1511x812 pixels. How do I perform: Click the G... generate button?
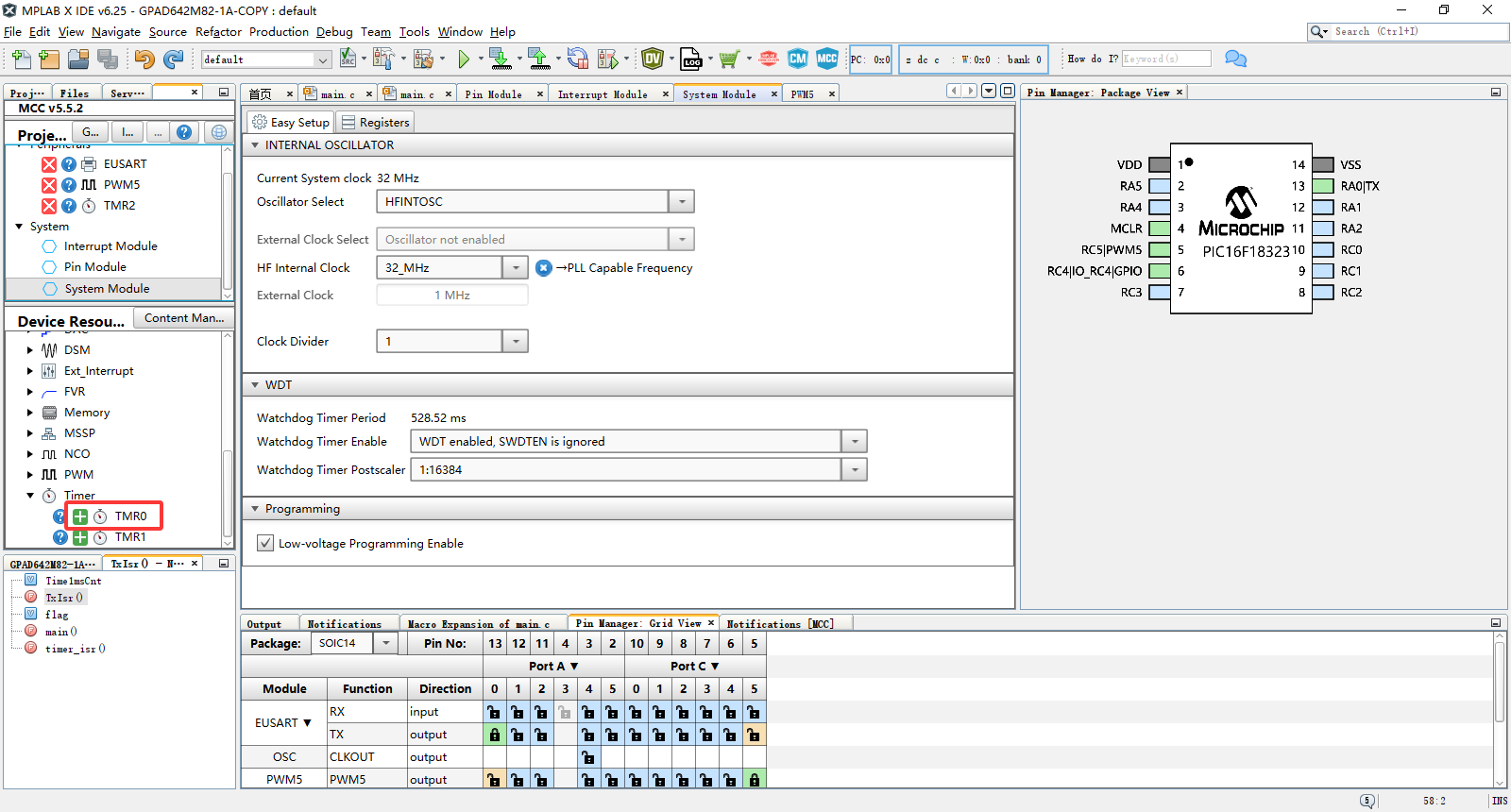pyautogui.click(x=91, y=132)
